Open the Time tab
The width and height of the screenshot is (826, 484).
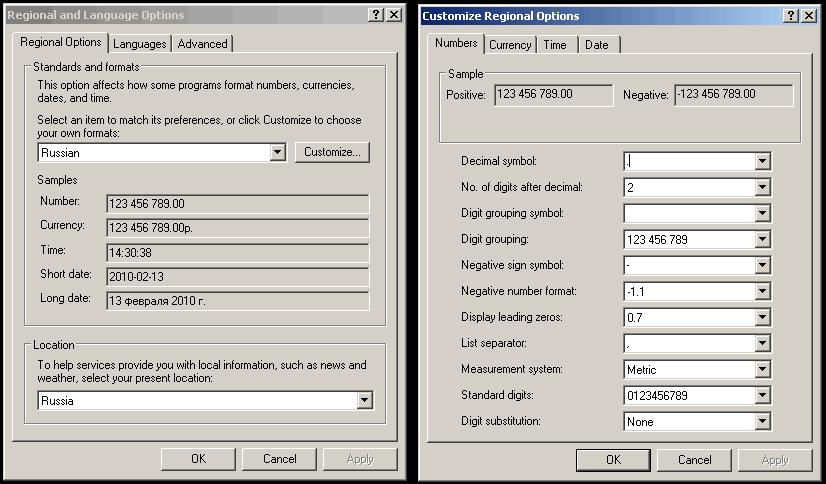pos(555,45)
